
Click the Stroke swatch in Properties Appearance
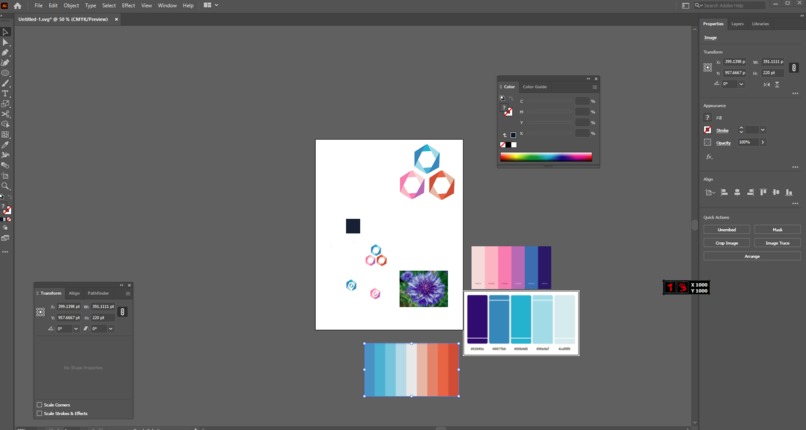(708, 130)
